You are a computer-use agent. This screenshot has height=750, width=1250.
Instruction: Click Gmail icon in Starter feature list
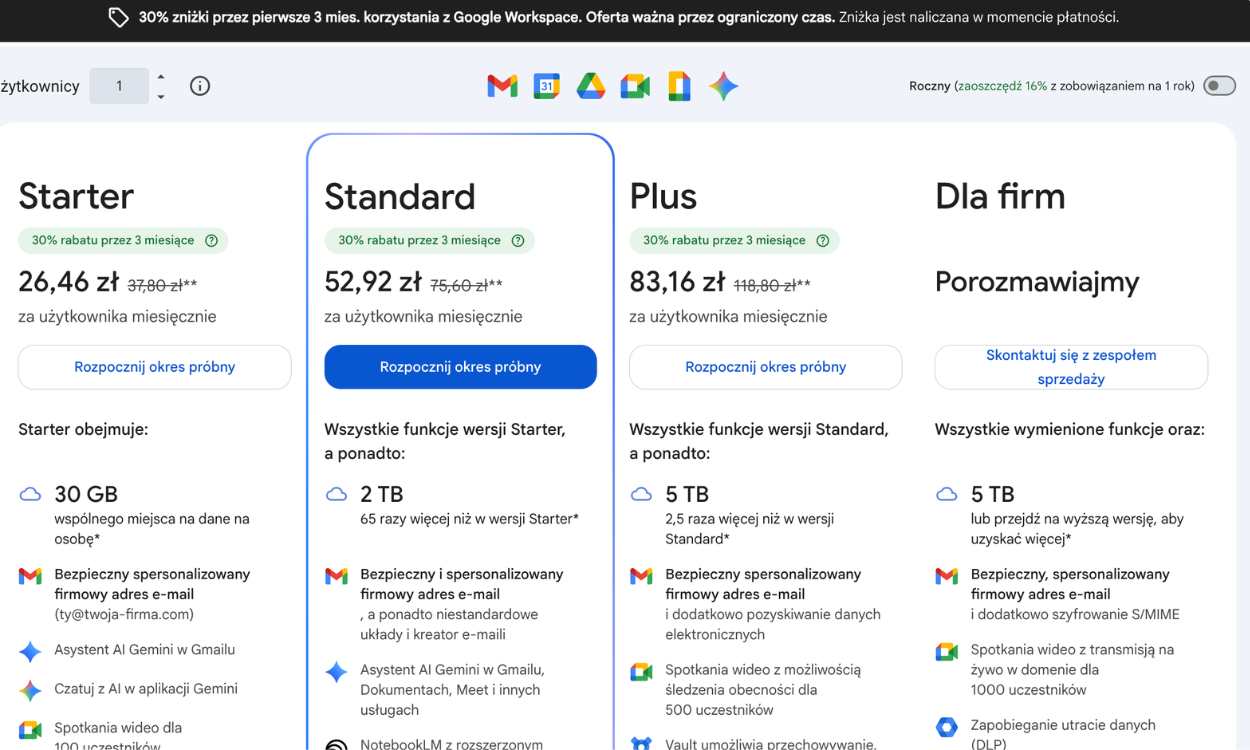tap(30, 576)
